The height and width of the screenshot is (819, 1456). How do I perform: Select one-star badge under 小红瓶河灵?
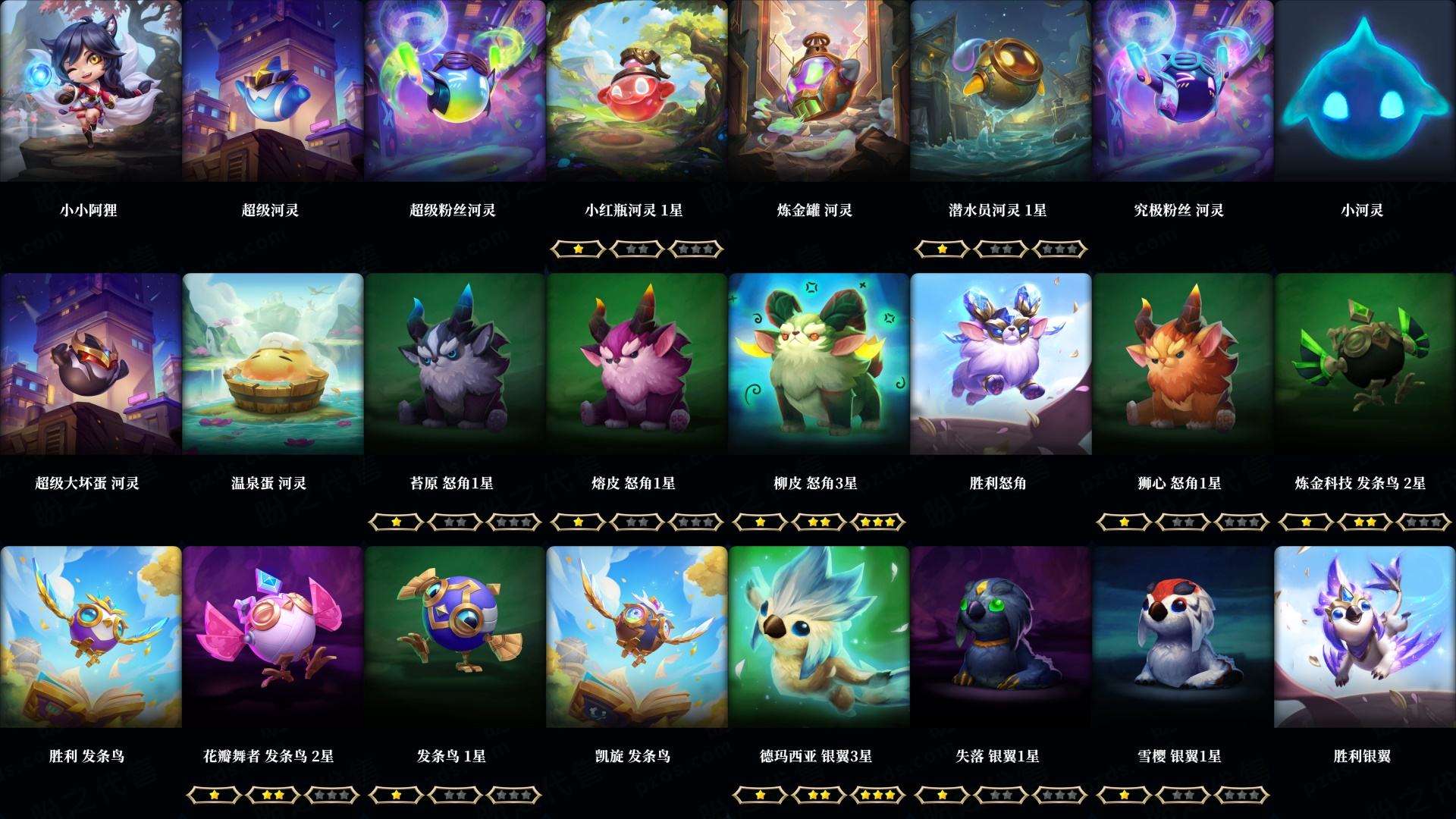click(578, 249)
